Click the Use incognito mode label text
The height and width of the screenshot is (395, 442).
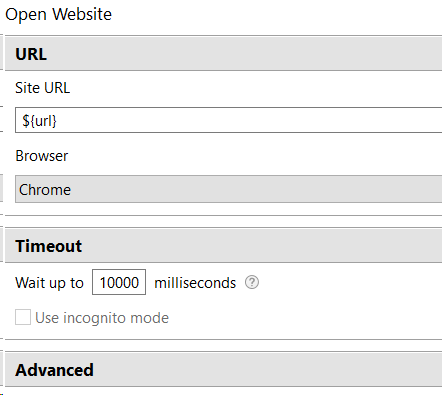point(102,318)
